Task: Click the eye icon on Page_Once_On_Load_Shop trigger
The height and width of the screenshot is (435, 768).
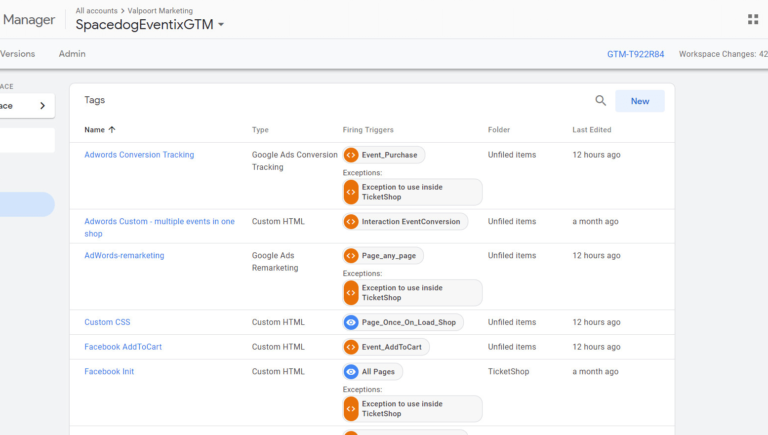Action: 351,322
